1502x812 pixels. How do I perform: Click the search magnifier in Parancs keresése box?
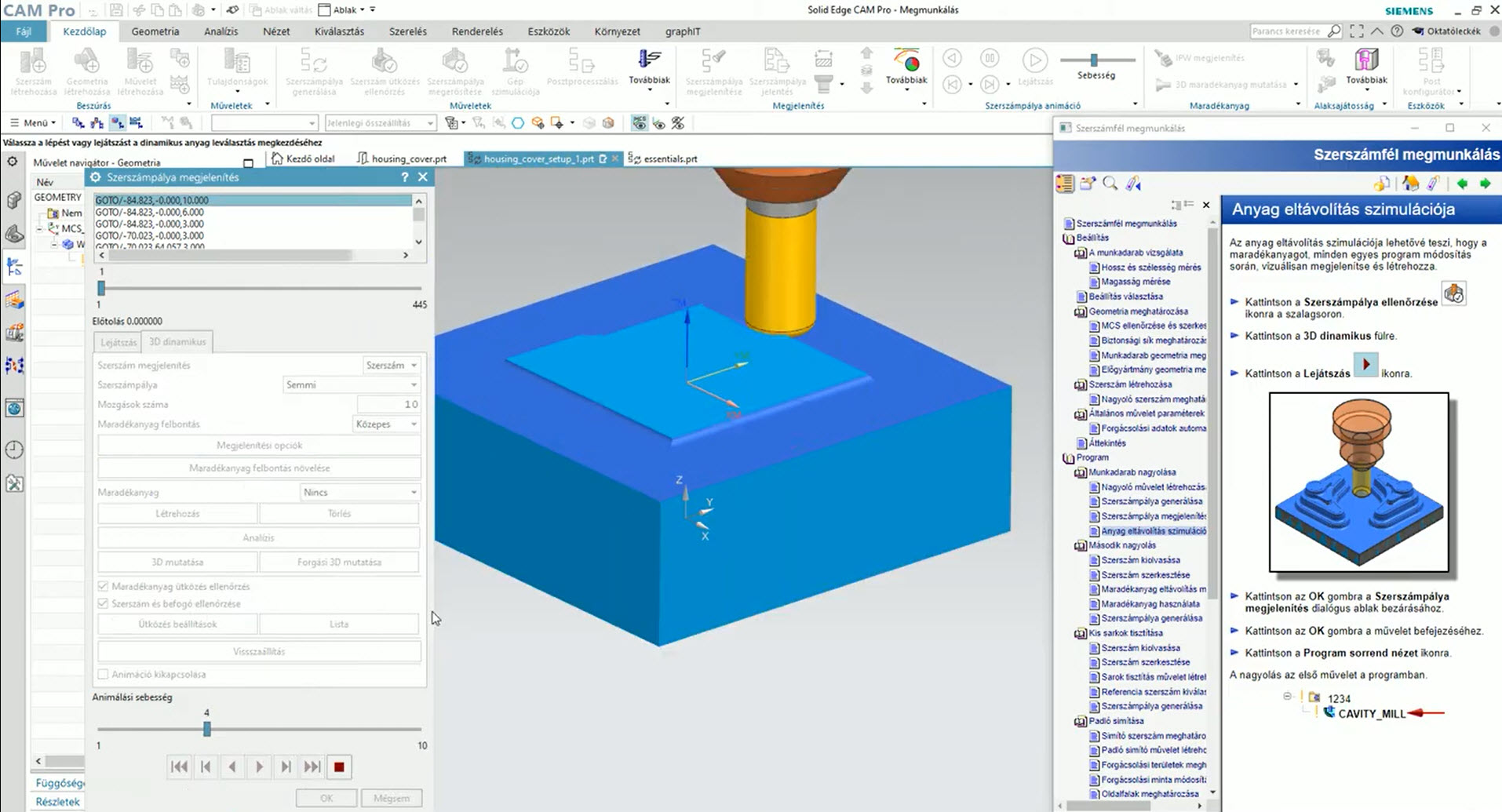(1333, 31)
